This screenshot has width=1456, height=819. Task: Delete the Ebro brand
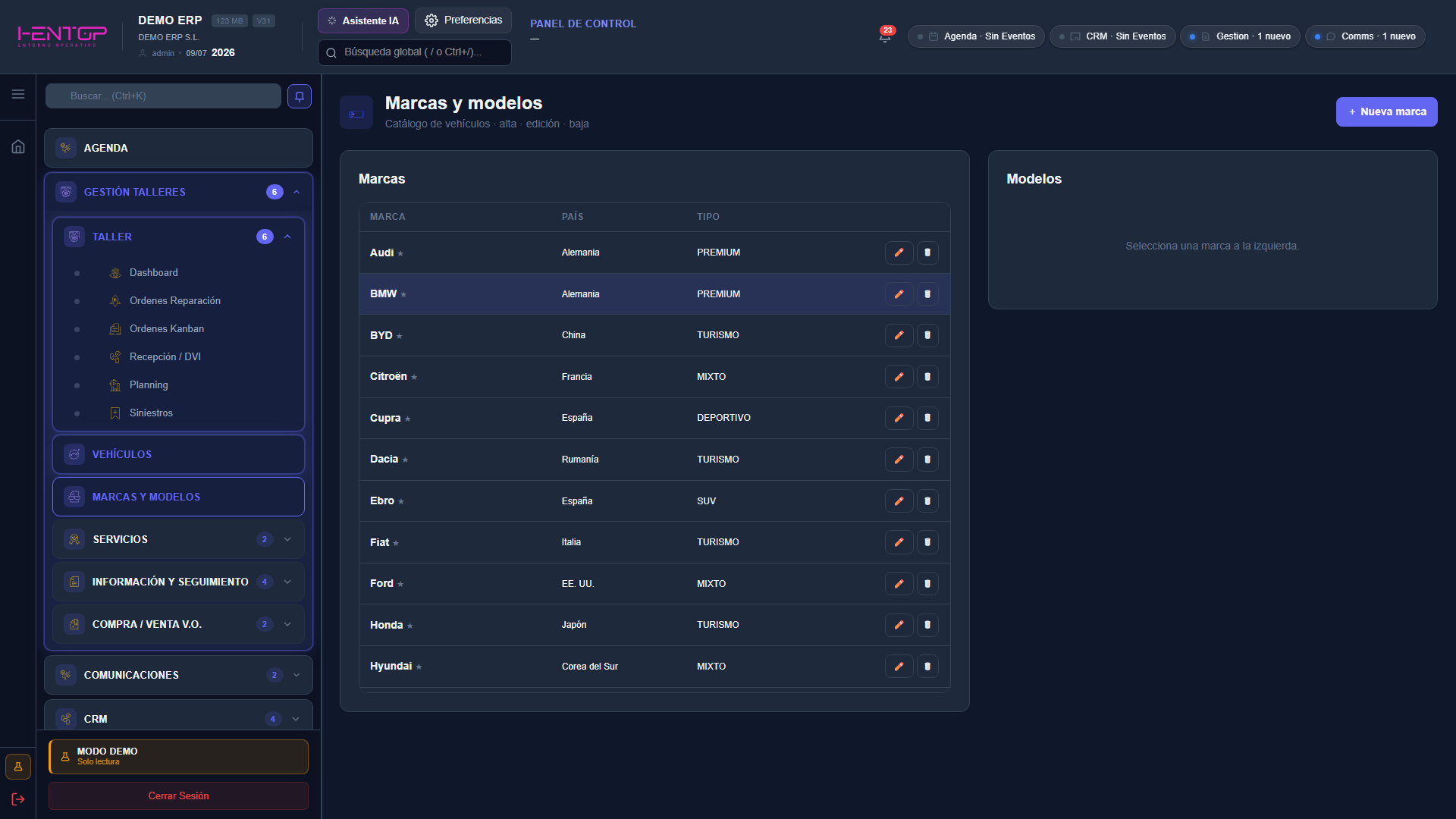(927, 501)
